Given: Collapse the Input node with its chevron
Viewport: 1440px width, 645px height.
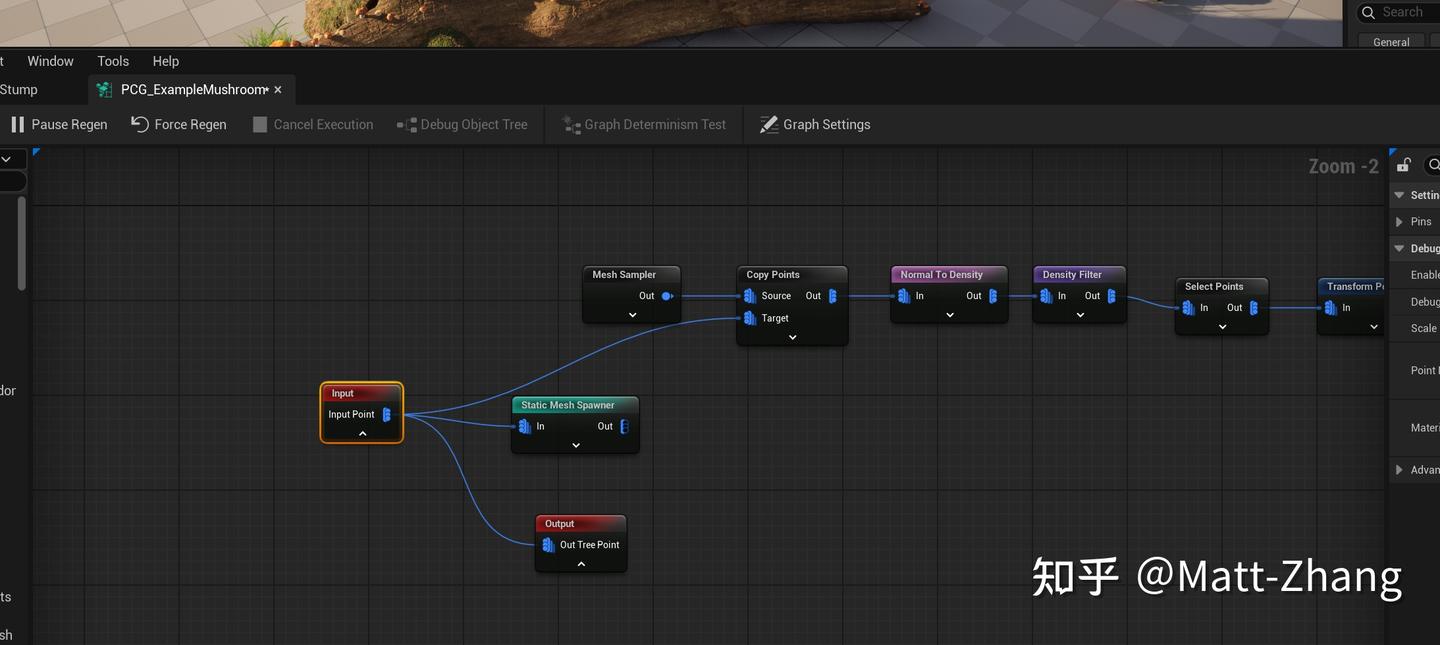Looking at the screenshot, I should point(362,433).
